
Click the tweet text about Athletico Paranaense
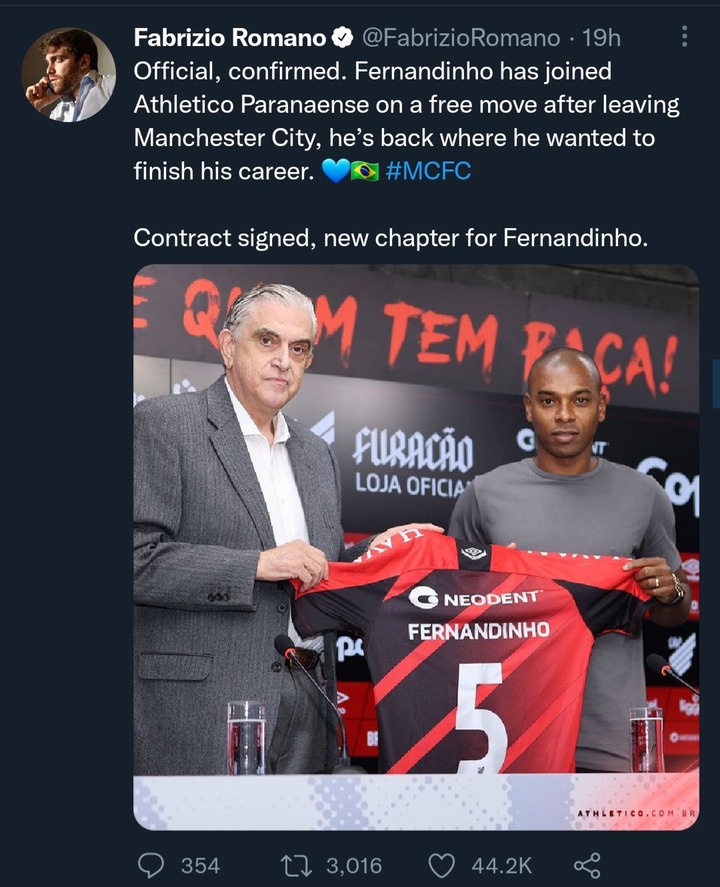(407, 121)
